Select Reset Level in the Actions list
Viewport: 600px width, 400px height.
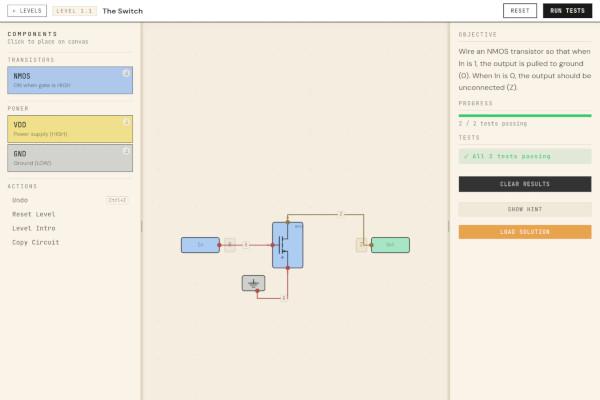point(33,214)
